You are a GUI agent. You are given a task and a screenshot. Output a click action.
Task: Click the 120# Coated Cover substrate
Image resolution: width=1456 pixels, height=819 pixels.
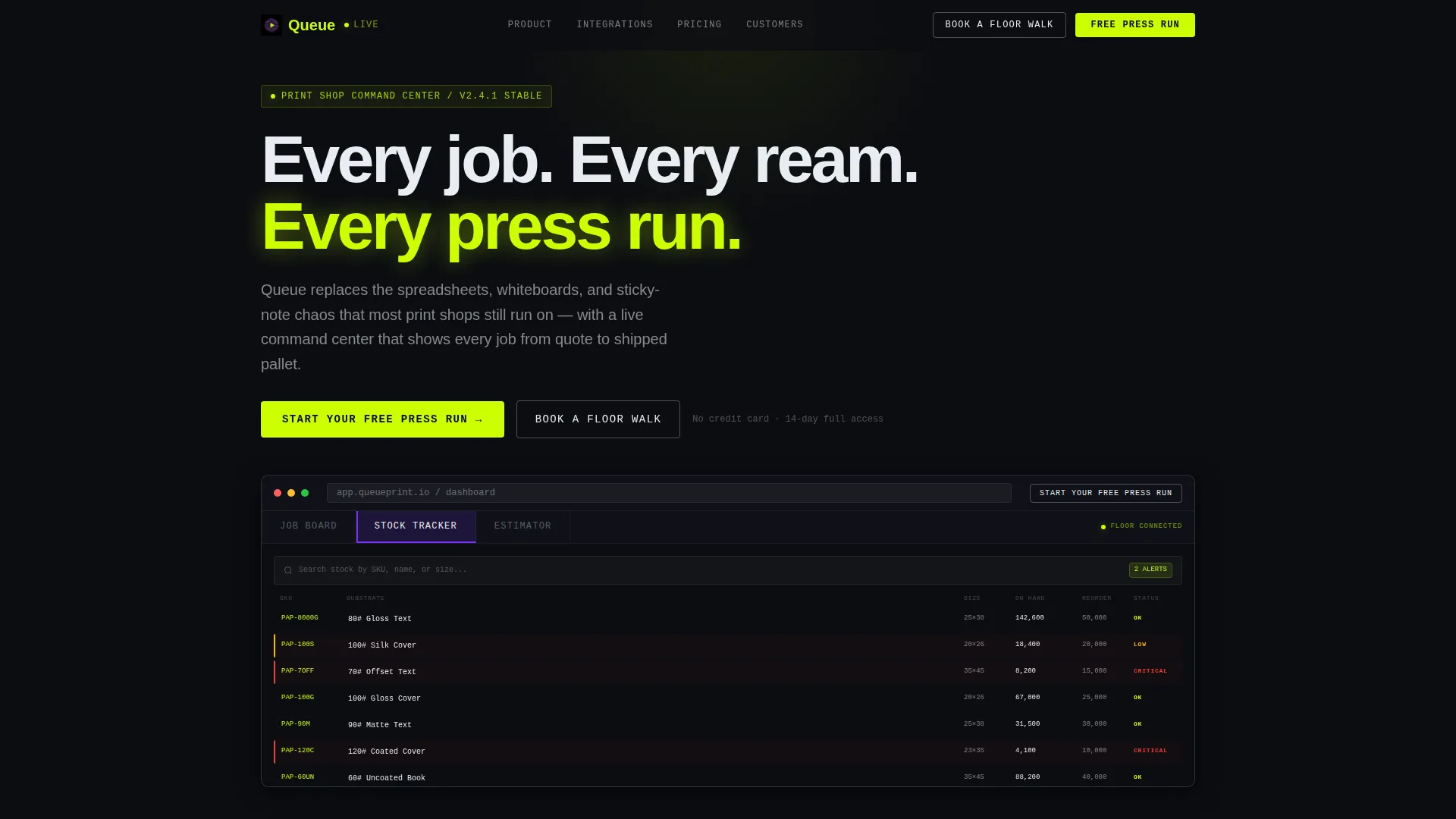(387, 752)
